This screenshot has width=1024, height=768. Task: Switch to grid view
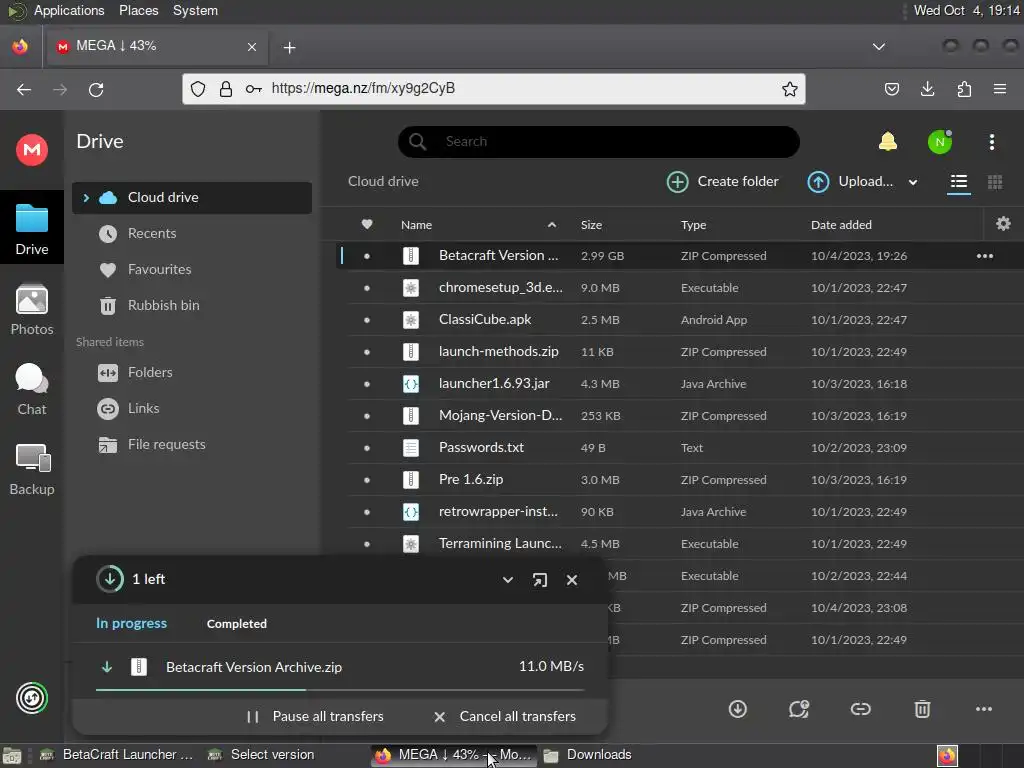pos(995,182)
